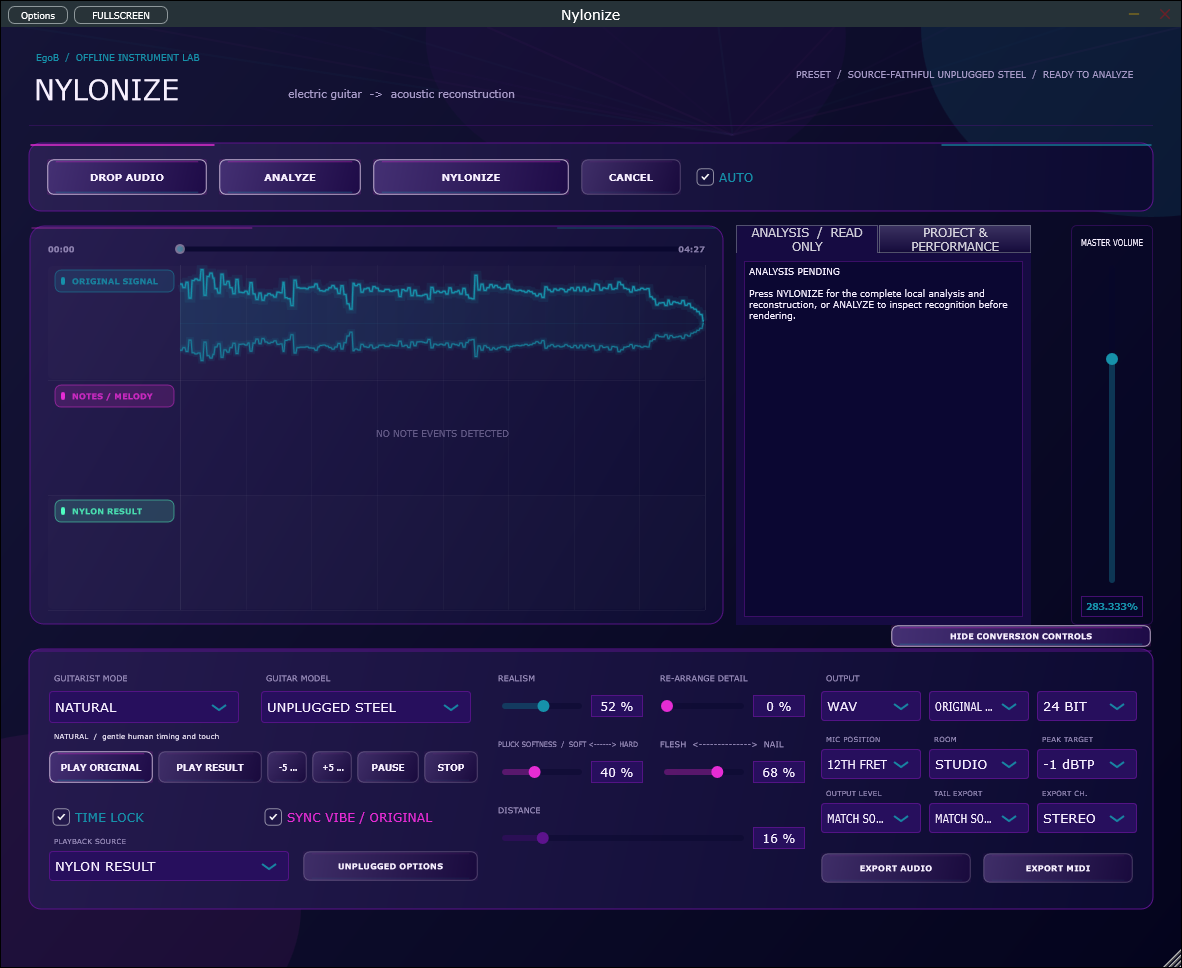Image resolution: width=1182 pixels, height=968 pixels.
Task: Skip back with the -5 button
Action: click(x=287, y=767)
